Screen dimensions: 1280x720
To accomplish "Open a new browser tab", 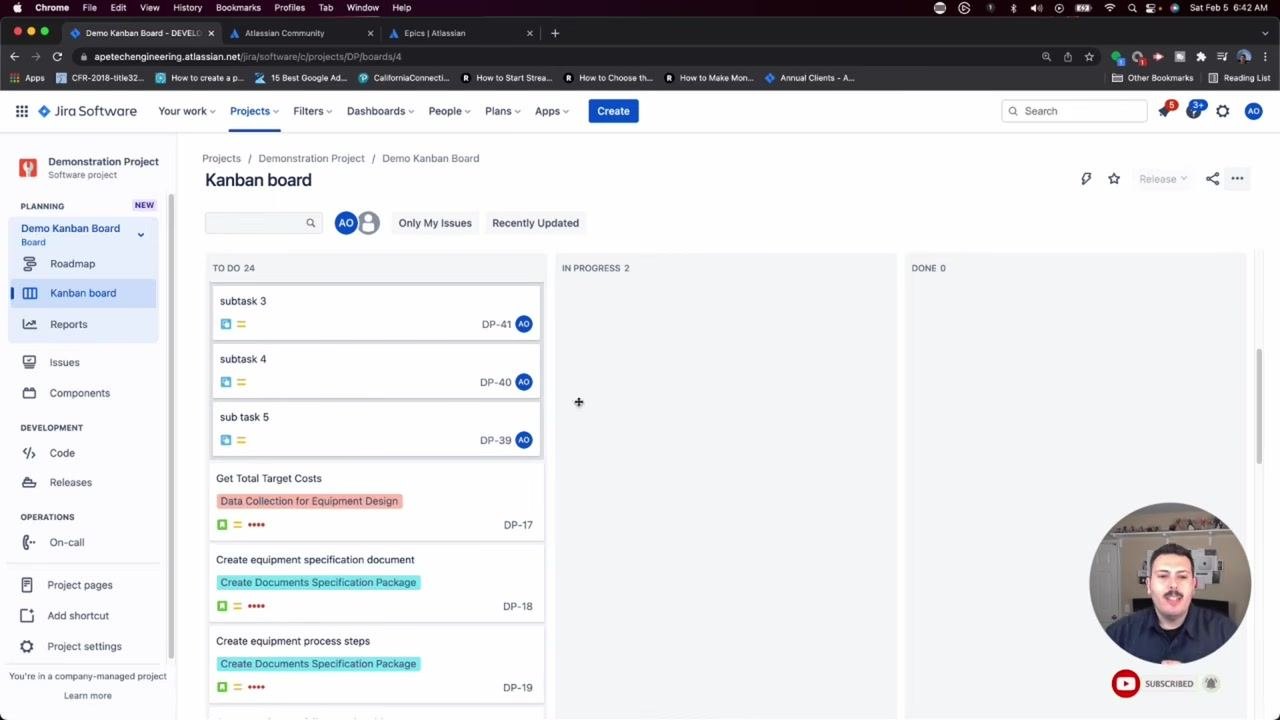I will 555,33.
